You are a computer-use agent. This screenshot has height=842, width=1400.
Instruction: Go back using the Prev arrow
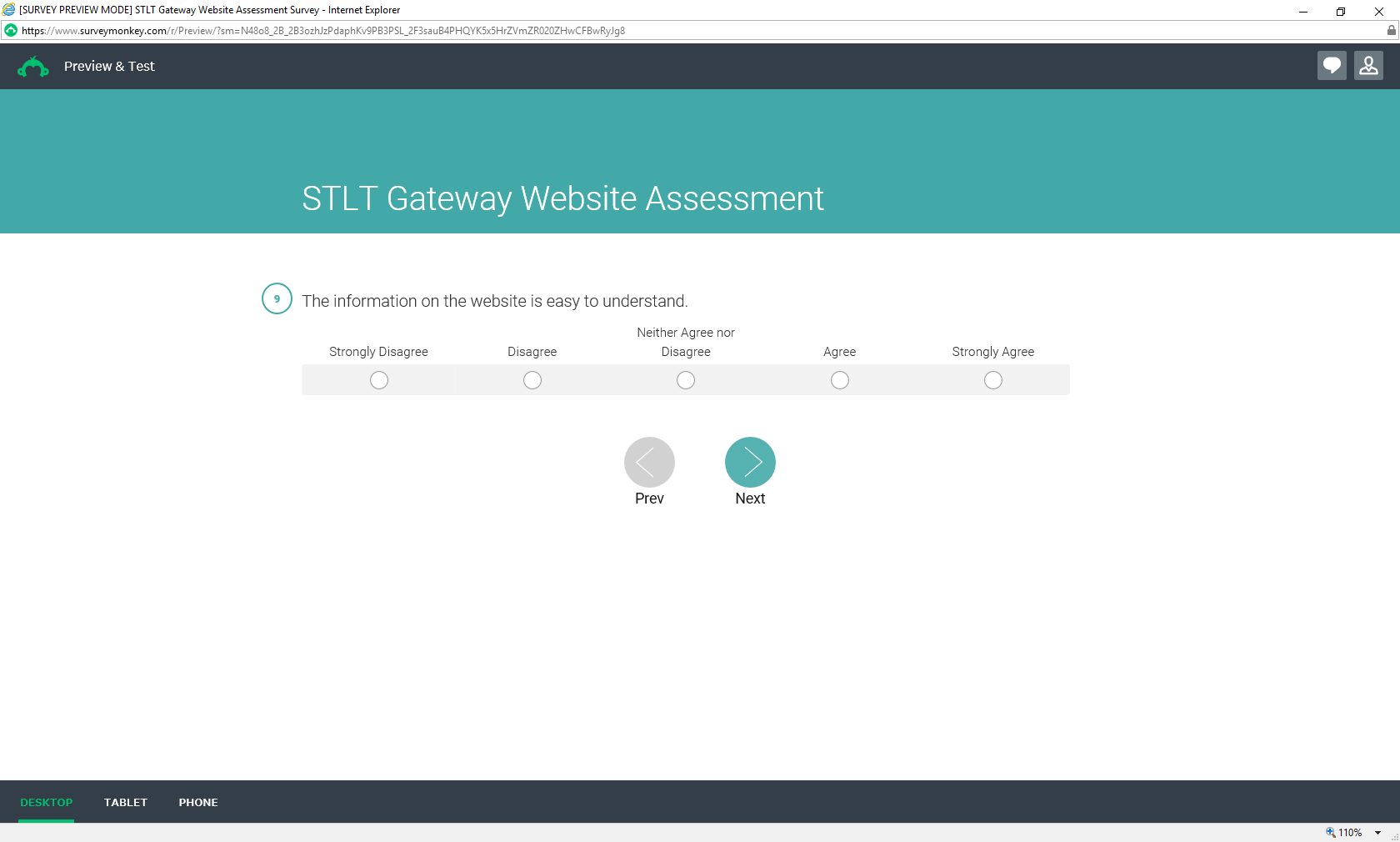(649, 462)
